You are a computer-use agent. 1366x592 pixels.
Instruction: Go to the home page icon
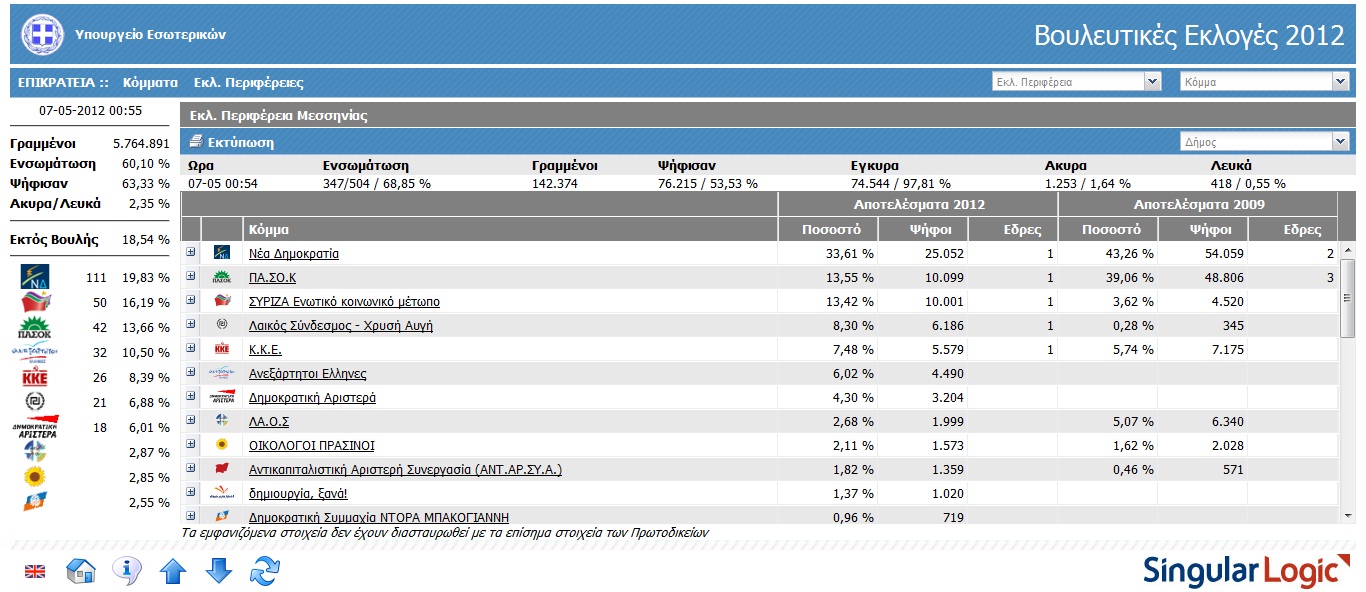point(80,571)
